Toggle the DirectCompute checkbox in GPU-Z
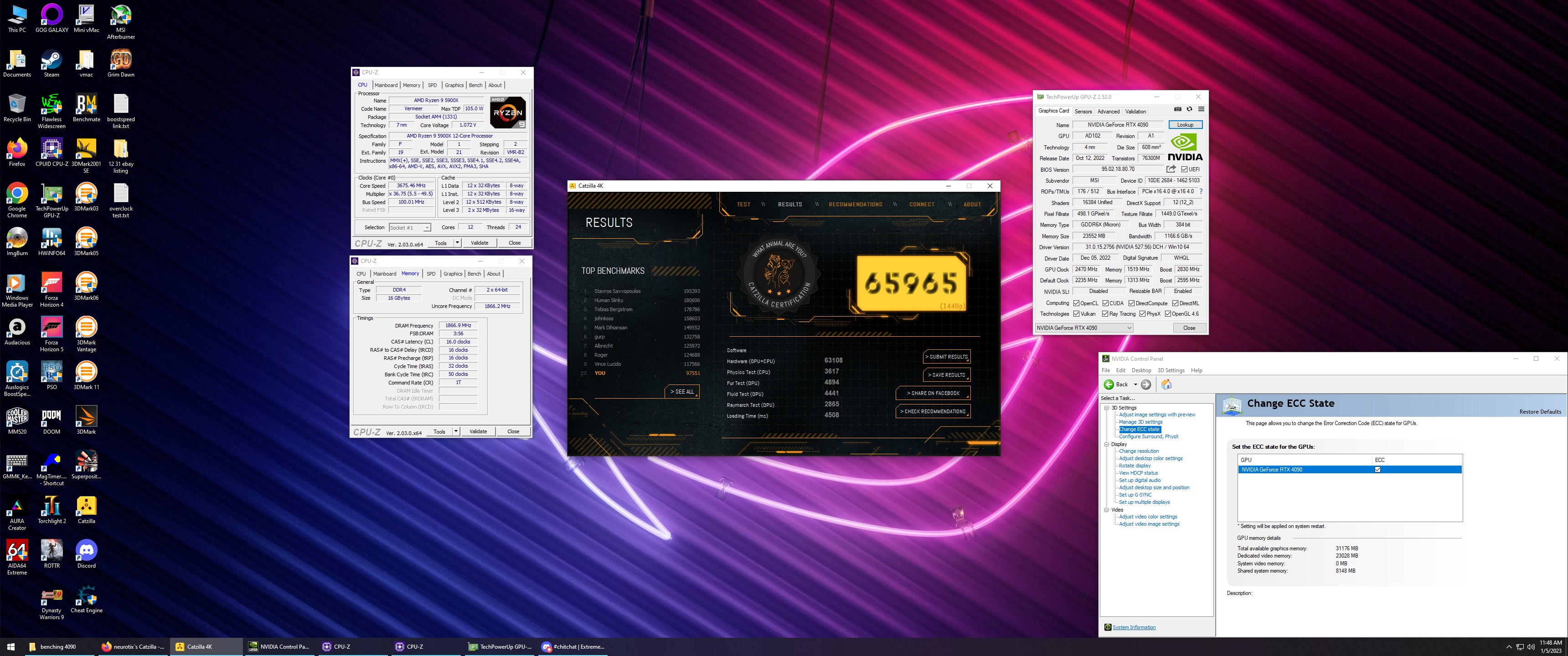The image size is (1568, 656). (x=1132, y=303)
